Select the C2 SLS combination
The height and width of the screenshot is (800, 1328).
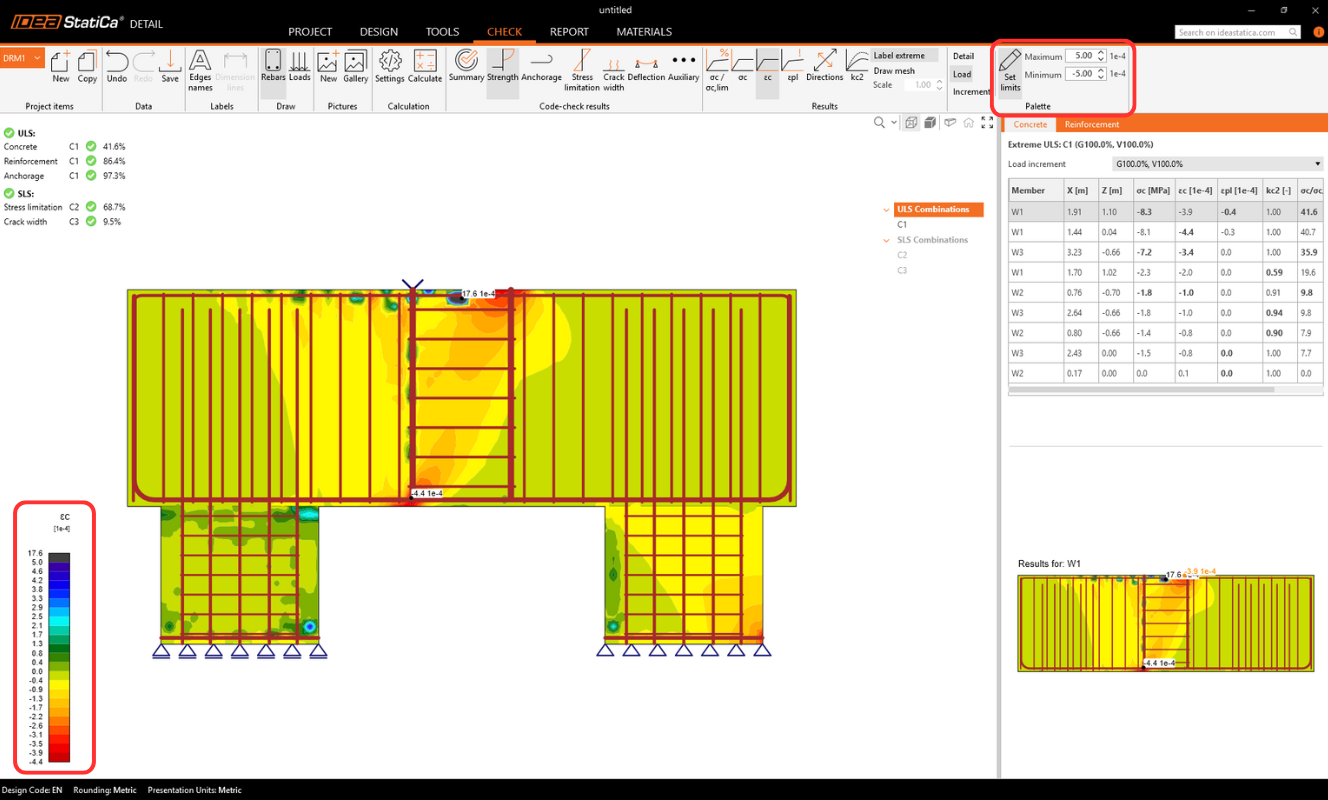(x=902, y=255)
